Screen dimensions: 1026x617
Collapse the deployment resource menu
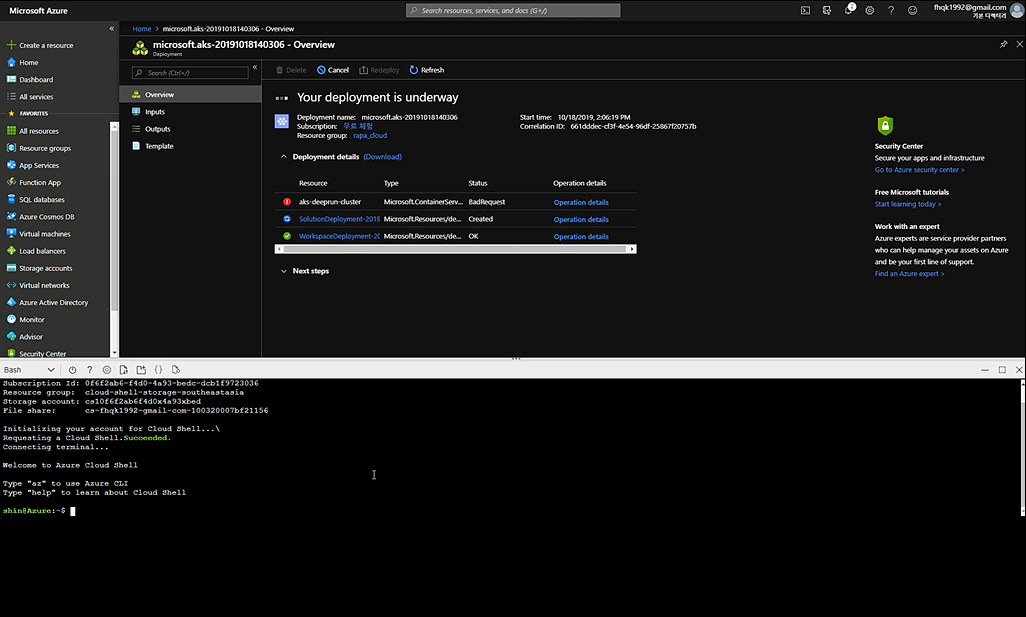[255, 67]
